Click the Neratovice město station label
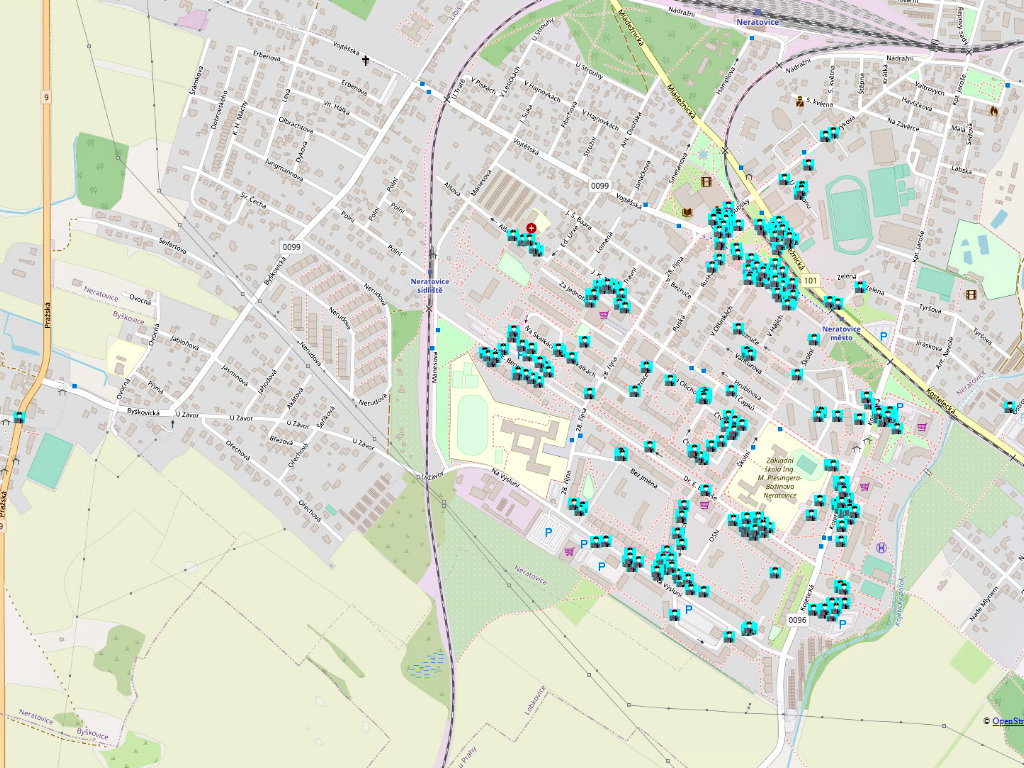 point(841,333)
